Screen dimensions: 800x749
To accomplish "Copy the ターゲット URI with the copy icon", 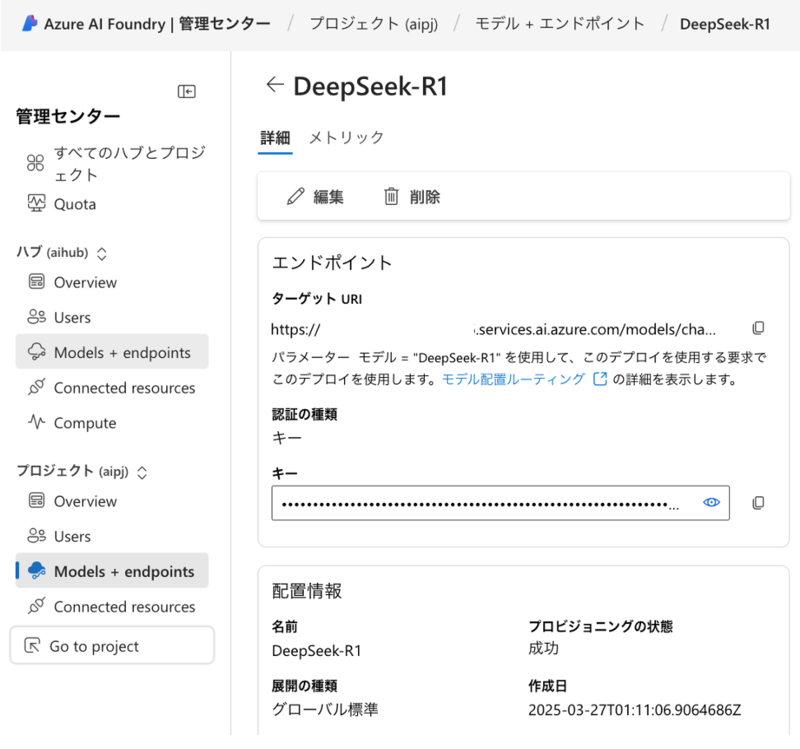I will click(x=758, y=328).
